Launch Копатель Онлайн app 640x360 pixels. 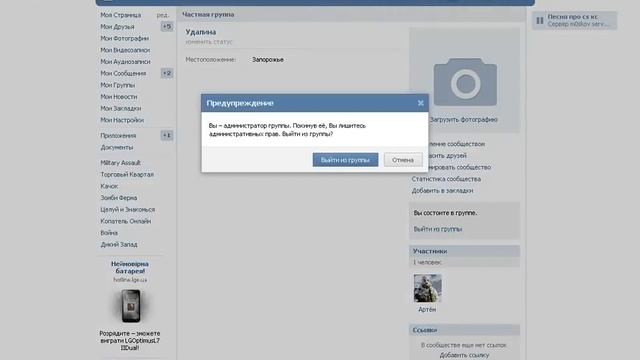point(126,221)
